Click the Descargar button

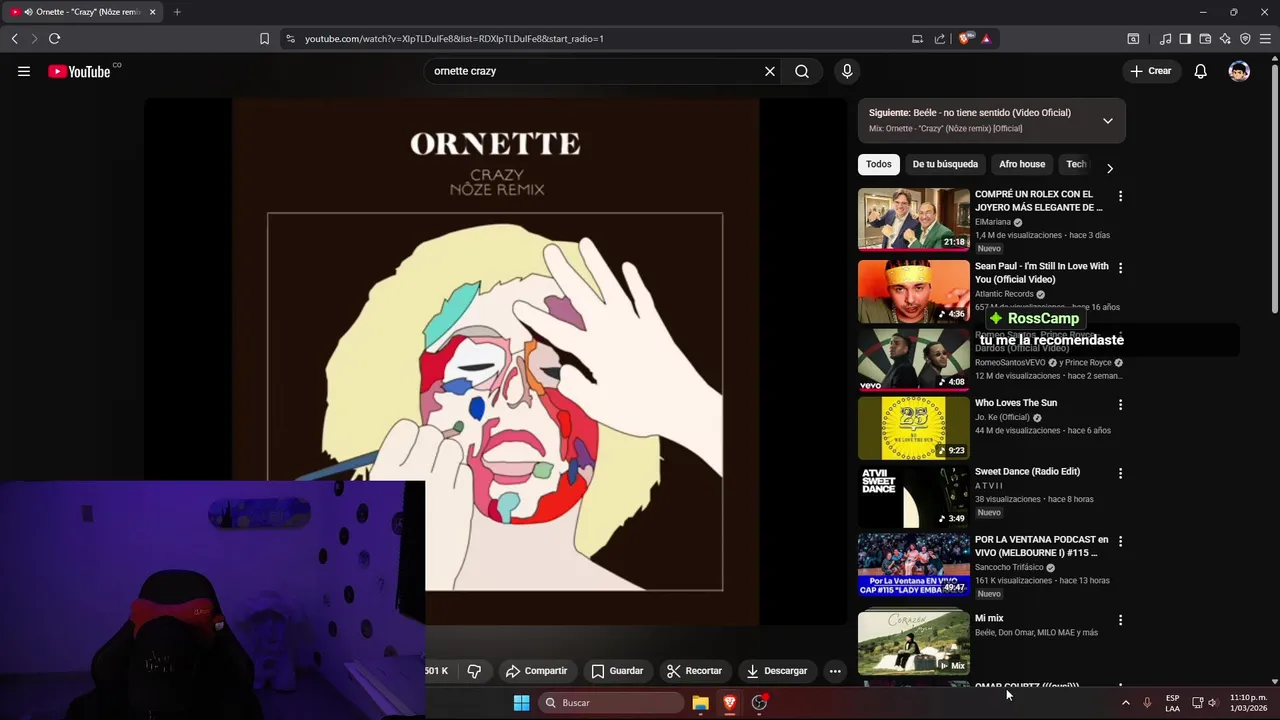777,671
